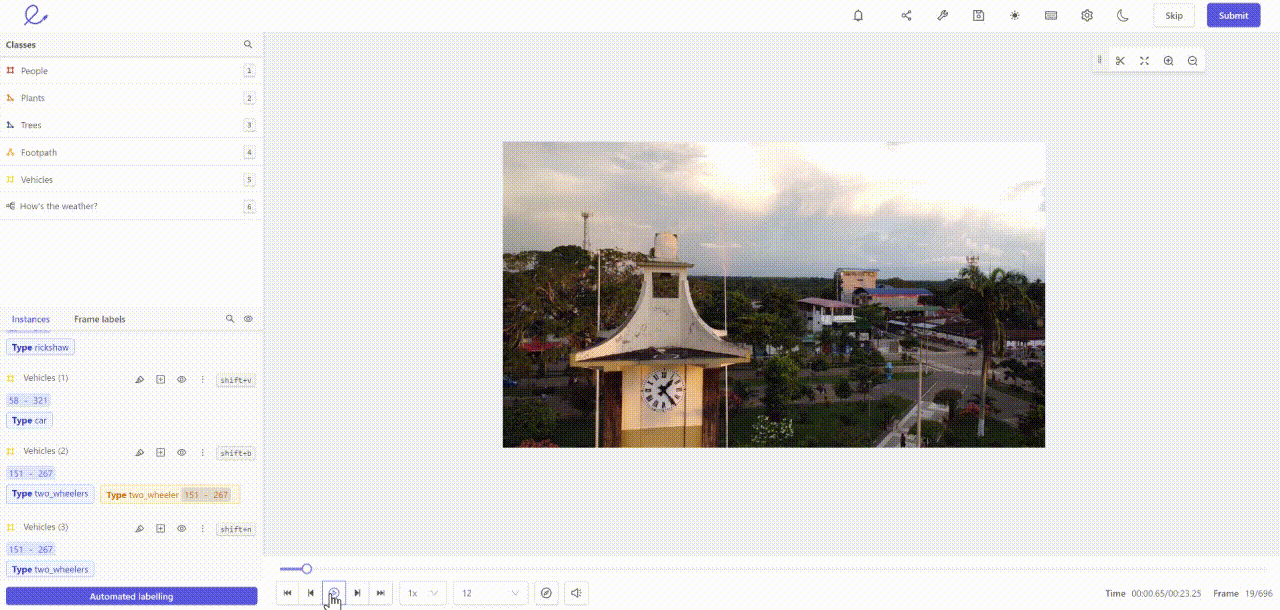
Task: Toggle visibility of all instances
Action: (x=248, y=319)
